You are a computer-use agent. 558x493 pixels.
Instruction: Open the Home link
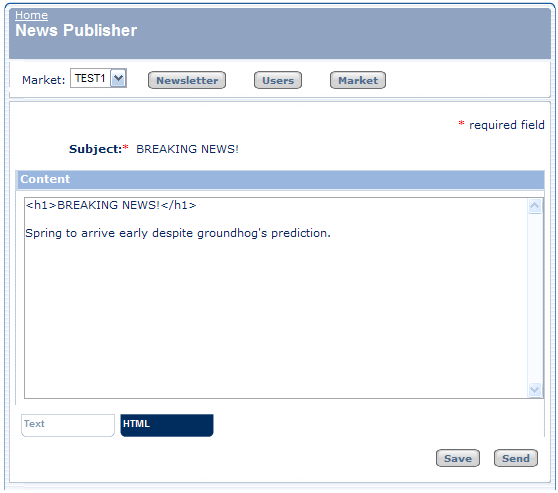(31, 15)
